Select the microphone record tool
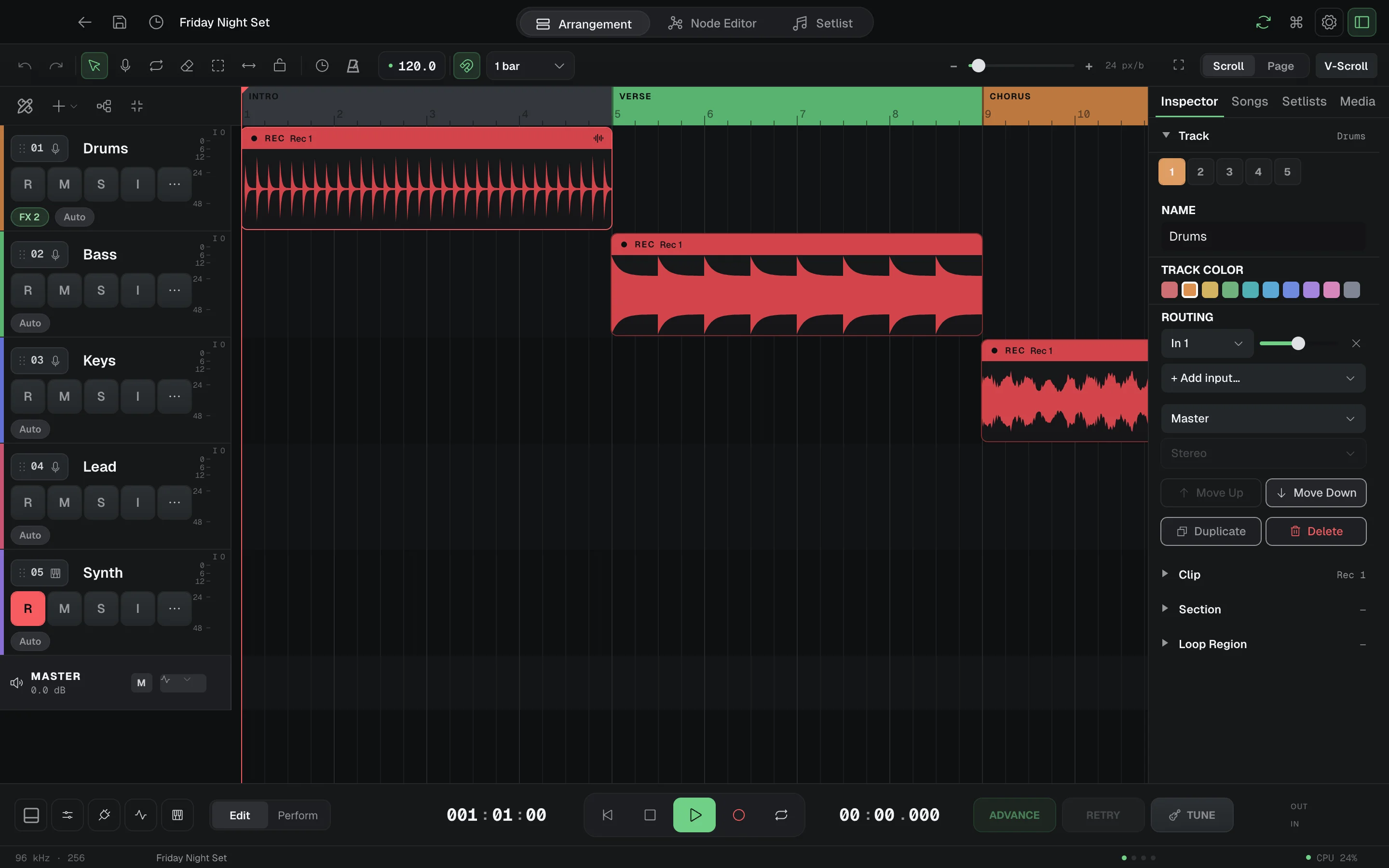Screen dimensions: 1389x868 click(x=125, y=66)
